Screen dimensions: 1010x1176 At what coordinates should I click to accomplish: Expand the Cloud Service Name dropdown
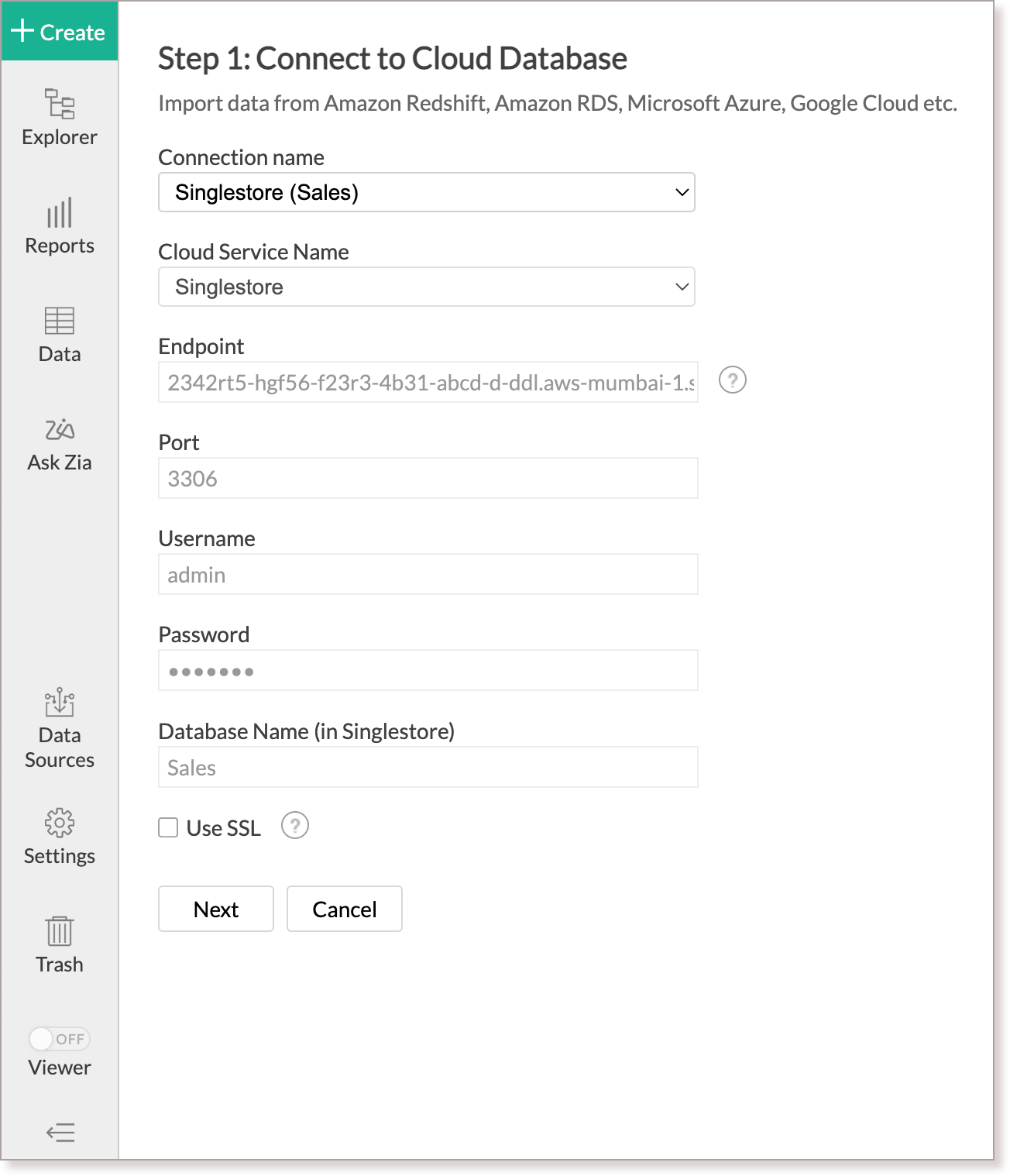(427, 287)
